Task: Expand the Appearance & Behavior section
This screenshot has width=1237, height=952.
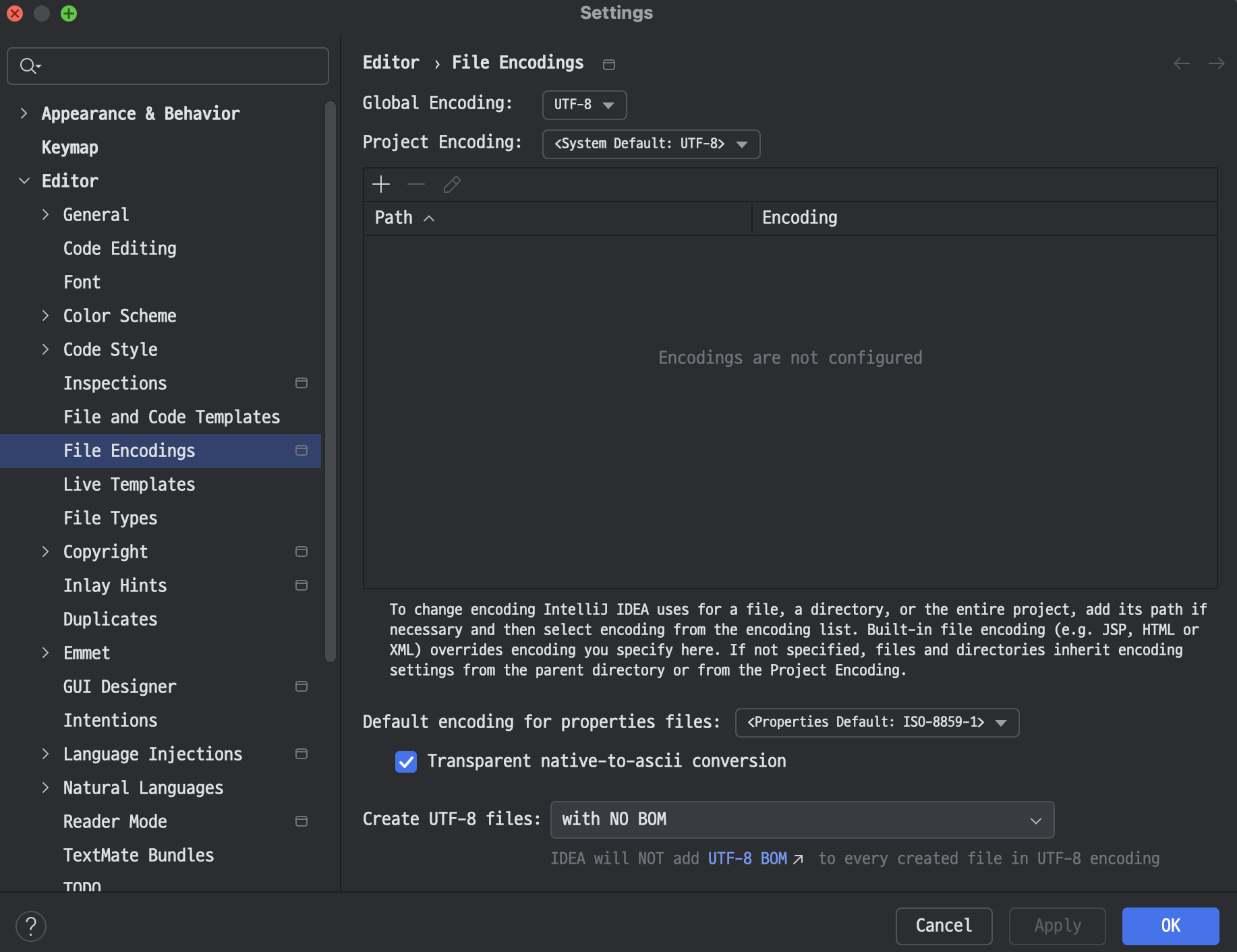Action: click(x=24, y=113)
